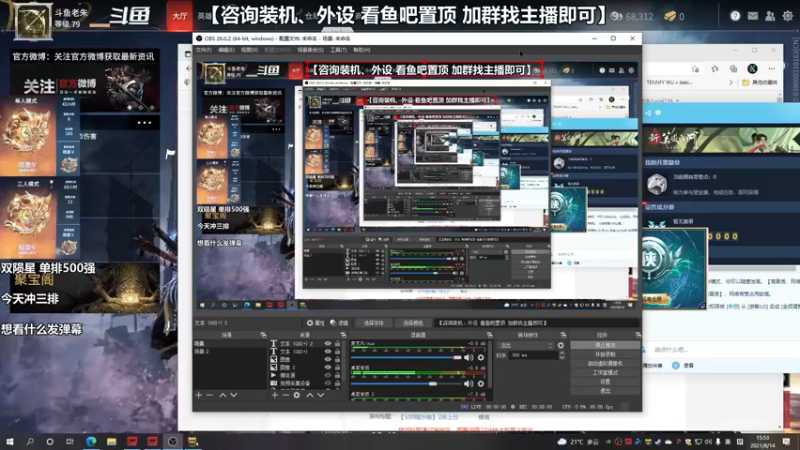Open the 淡出 transition type dropdown
Viewport: 800px width, 450px height.
click(x=525, y=345)
